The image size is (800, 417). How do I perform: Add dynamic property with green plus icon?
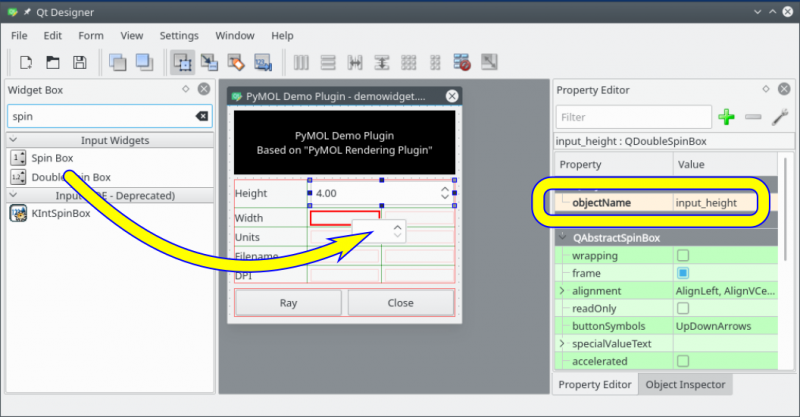click(727, 117)
